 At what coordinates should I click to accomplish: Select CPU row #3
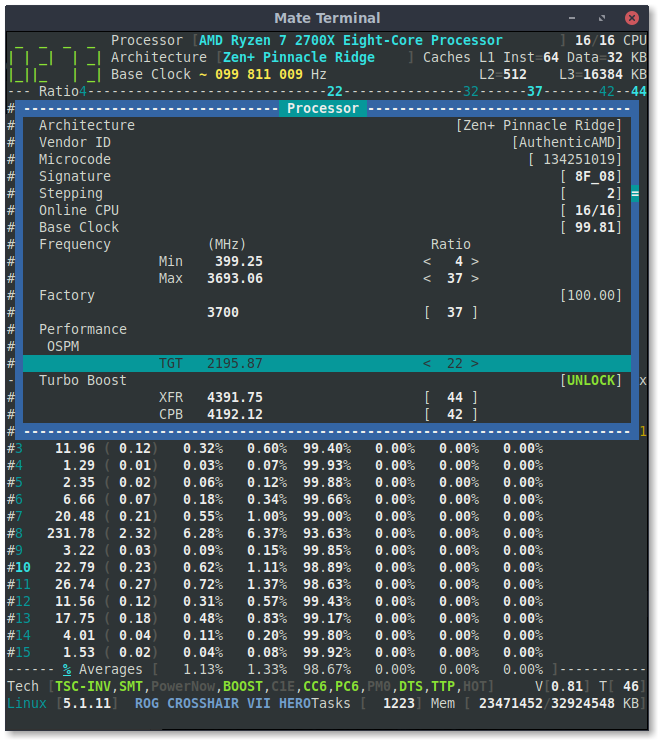275,448
